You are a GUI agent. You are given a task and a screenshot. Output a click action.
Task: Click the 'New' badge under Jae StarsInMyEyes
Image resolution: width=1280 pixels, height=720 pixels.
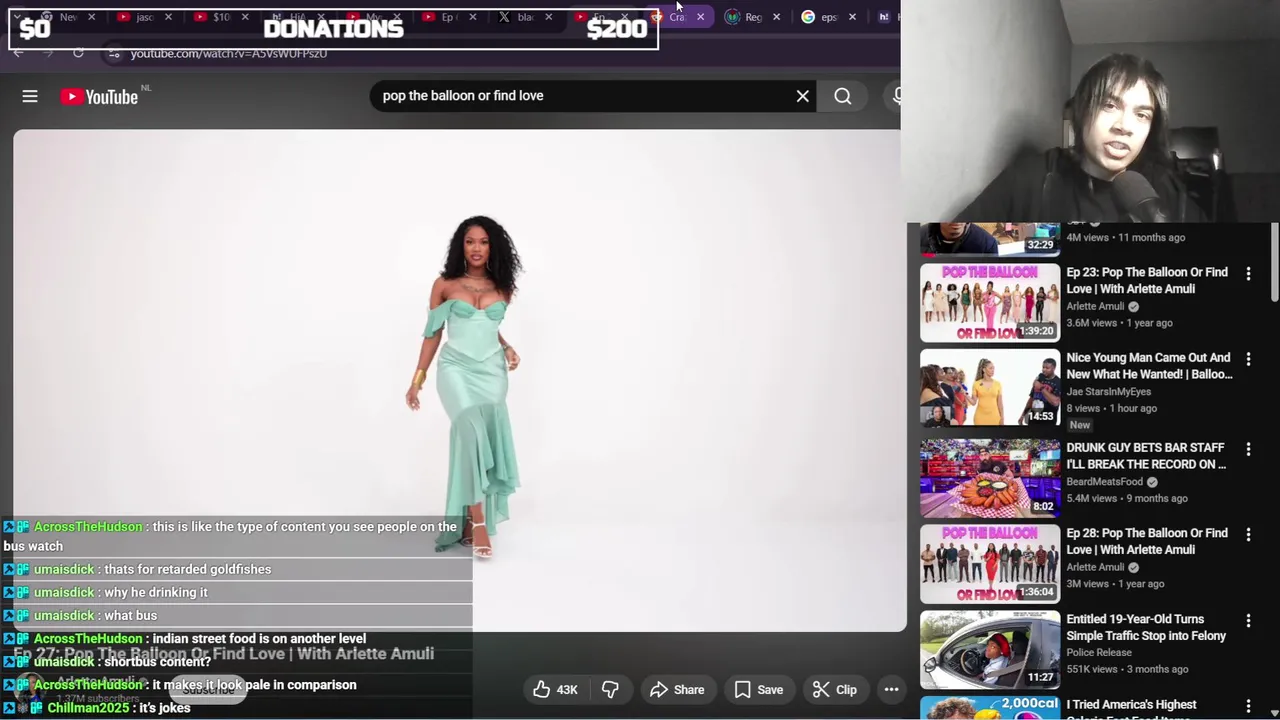[1080, 425]
